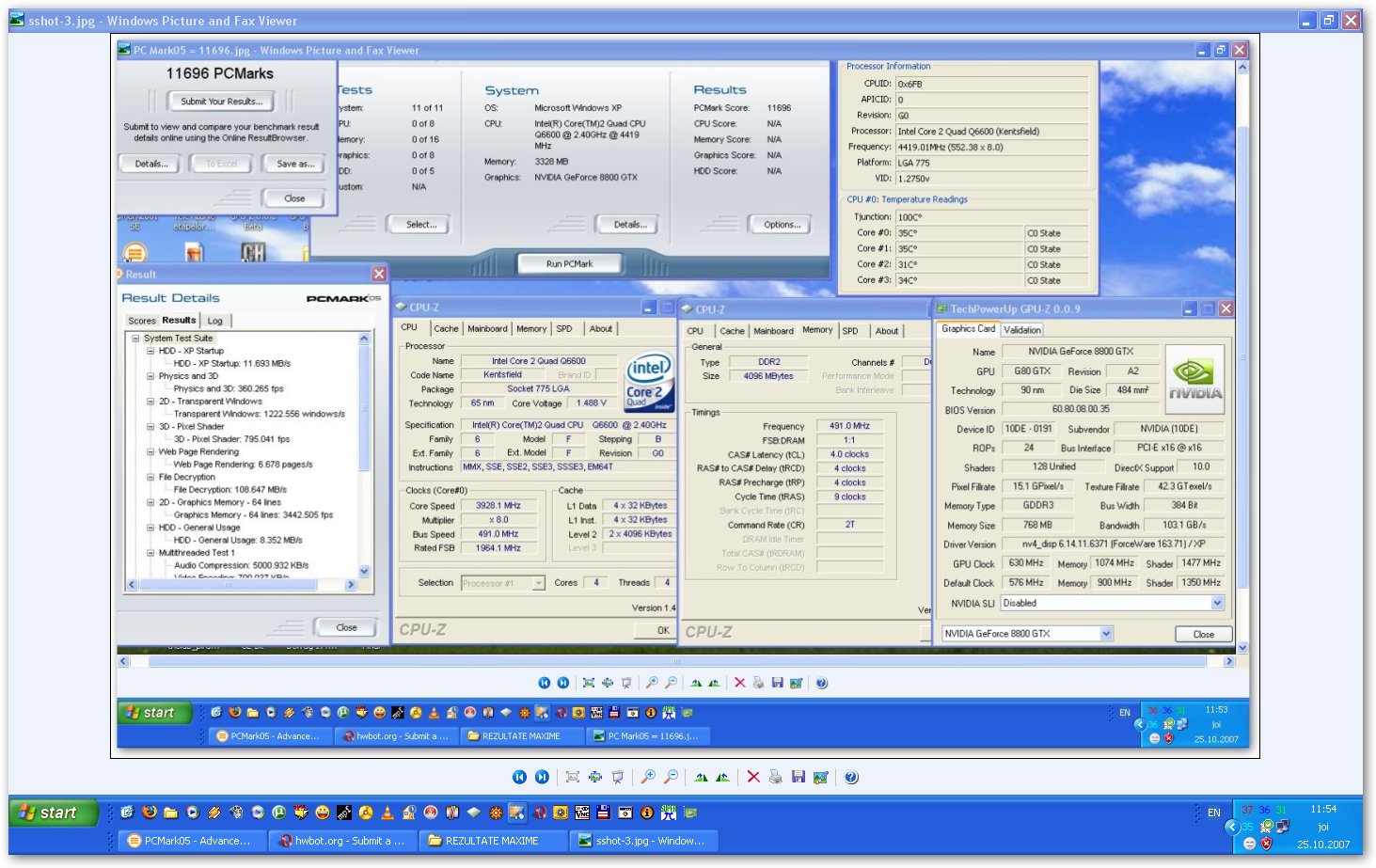
Task: Click red security shield in live system tray
Action: coord(1266,844)
